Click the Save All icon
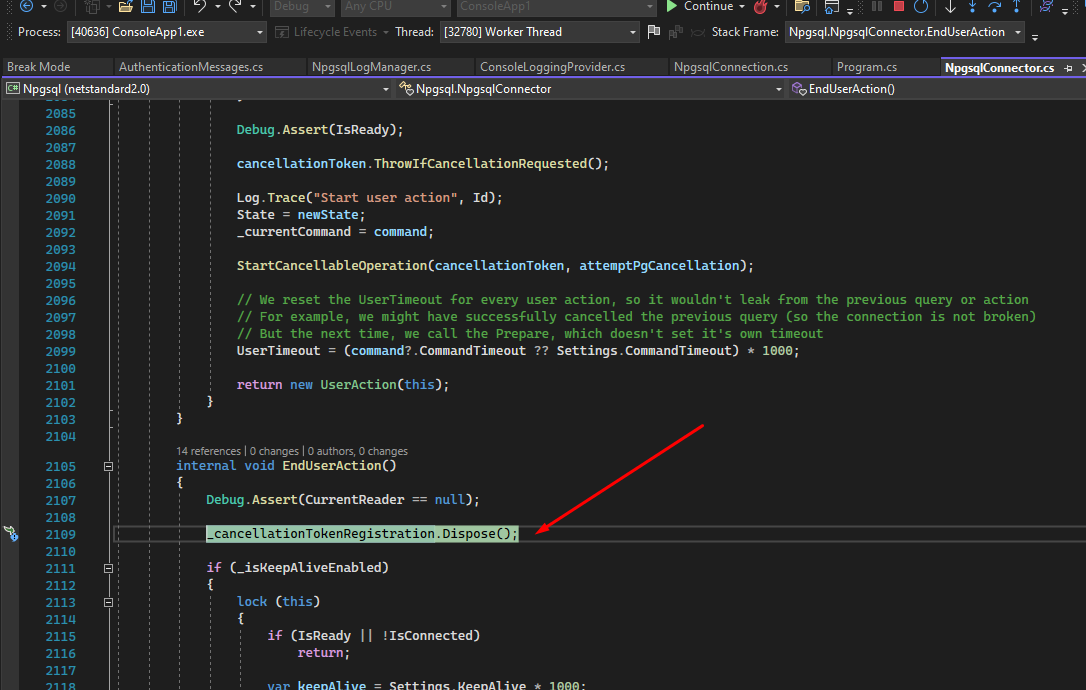 170,8
